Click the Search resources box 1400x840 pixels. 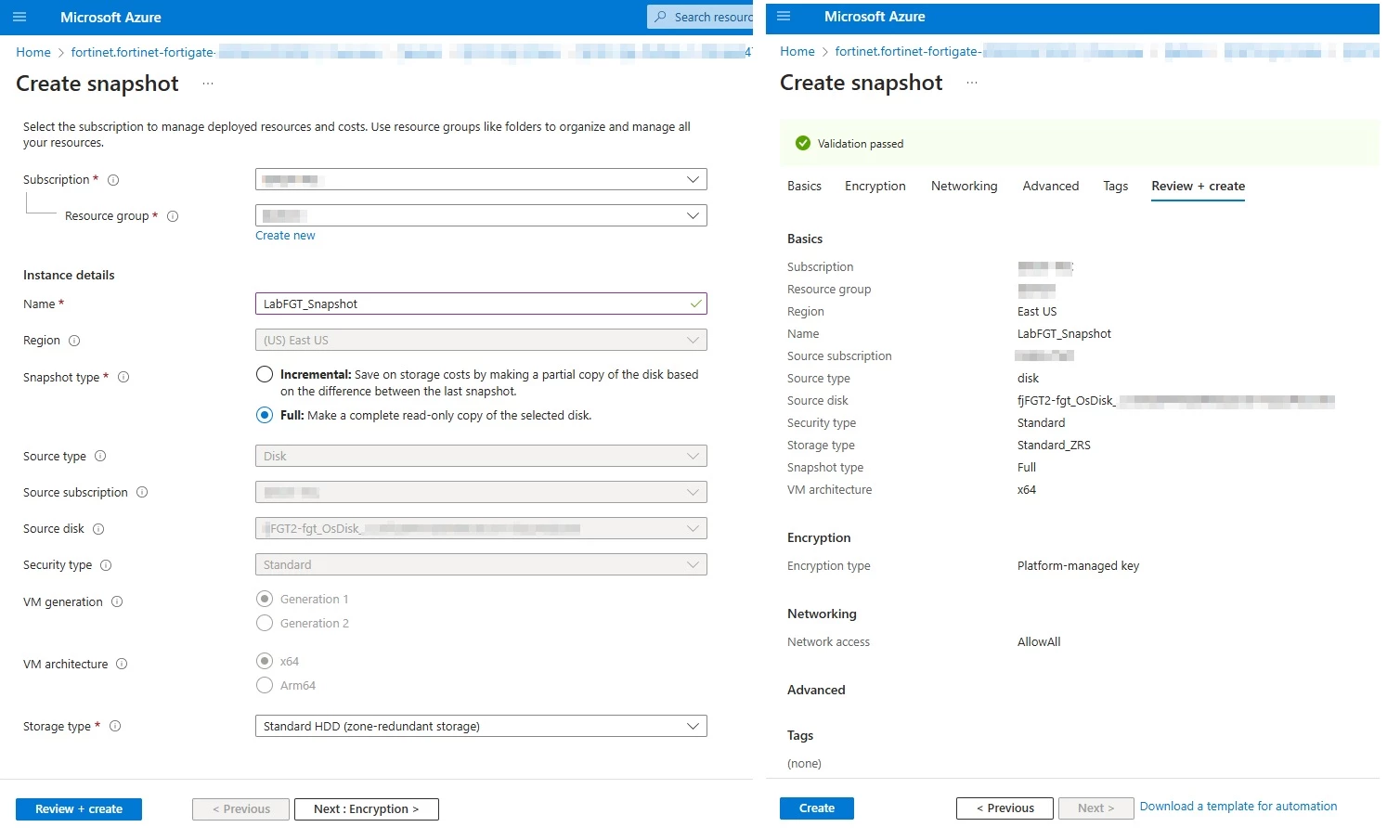700,17
